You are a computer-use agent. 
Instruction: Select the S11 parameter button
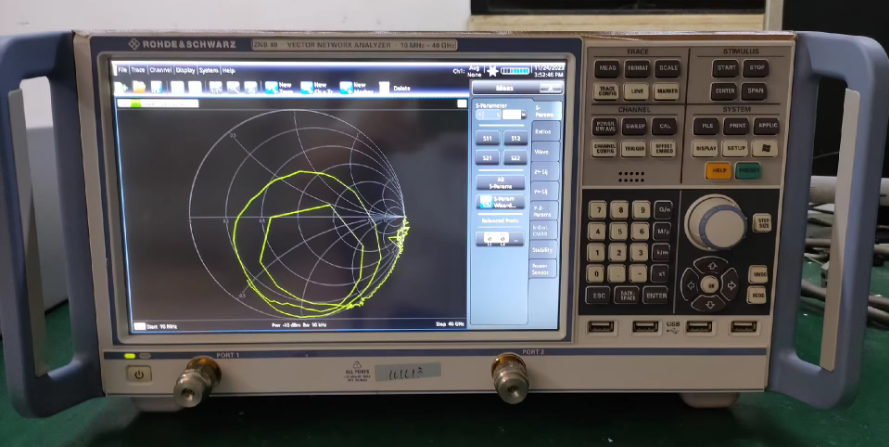click(x=487, y=138)
